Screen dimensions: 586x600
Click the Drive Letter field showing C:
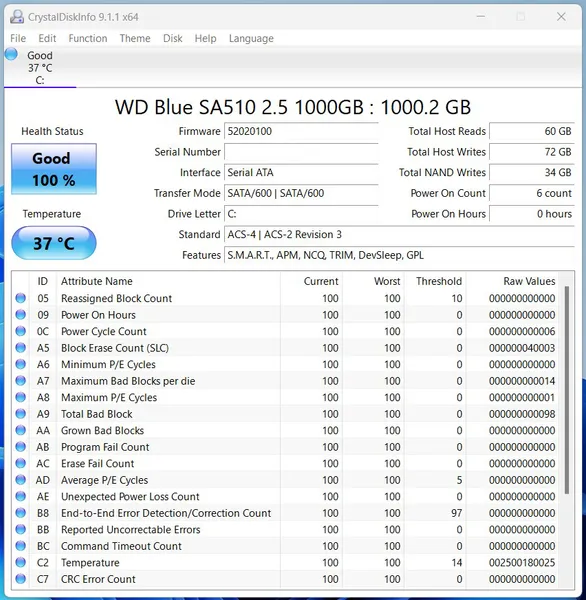pyautogui.click(x=301, y=214)
